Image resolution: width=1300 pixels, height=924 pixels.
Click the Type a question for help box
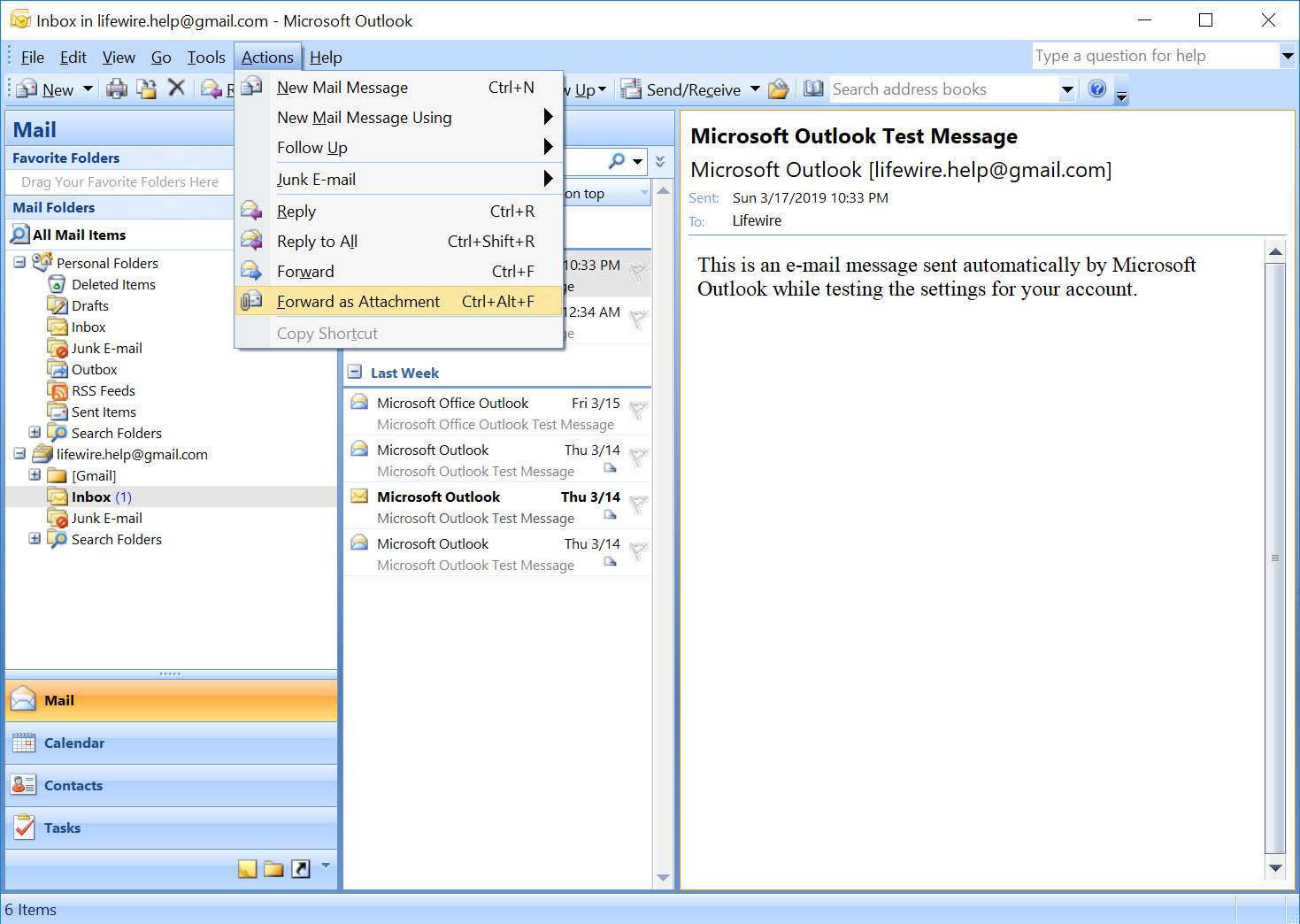1156,56
